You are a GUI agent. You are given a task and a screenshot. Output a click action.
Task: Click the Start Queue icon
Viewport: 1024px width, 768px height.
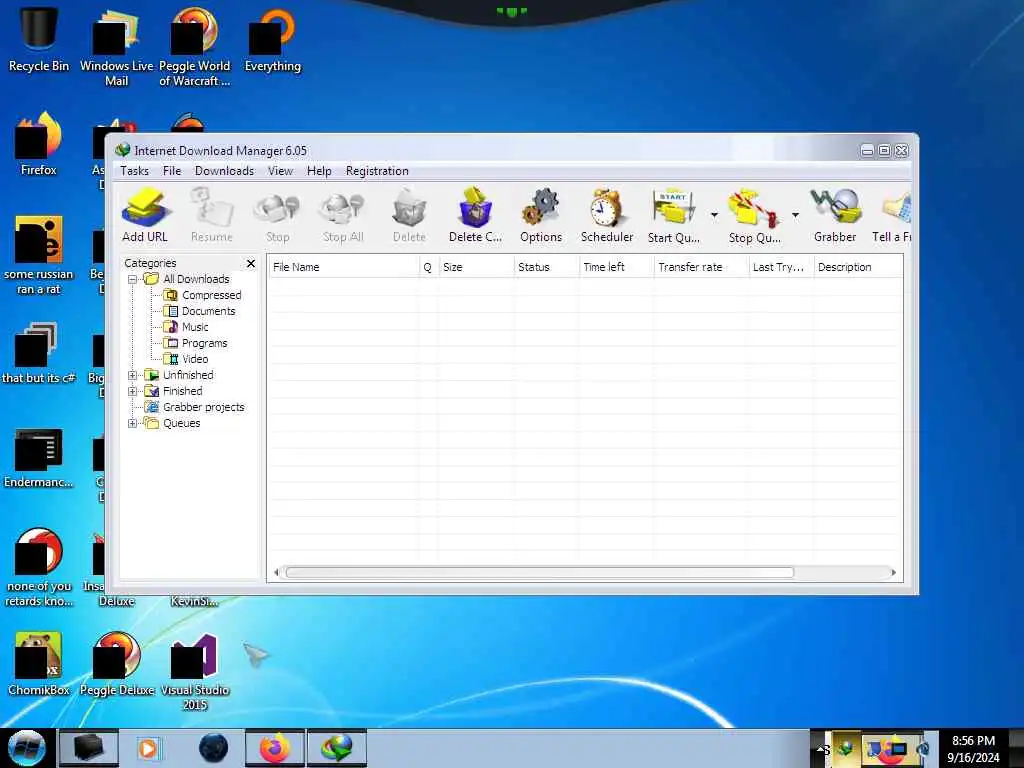point(674,216)
